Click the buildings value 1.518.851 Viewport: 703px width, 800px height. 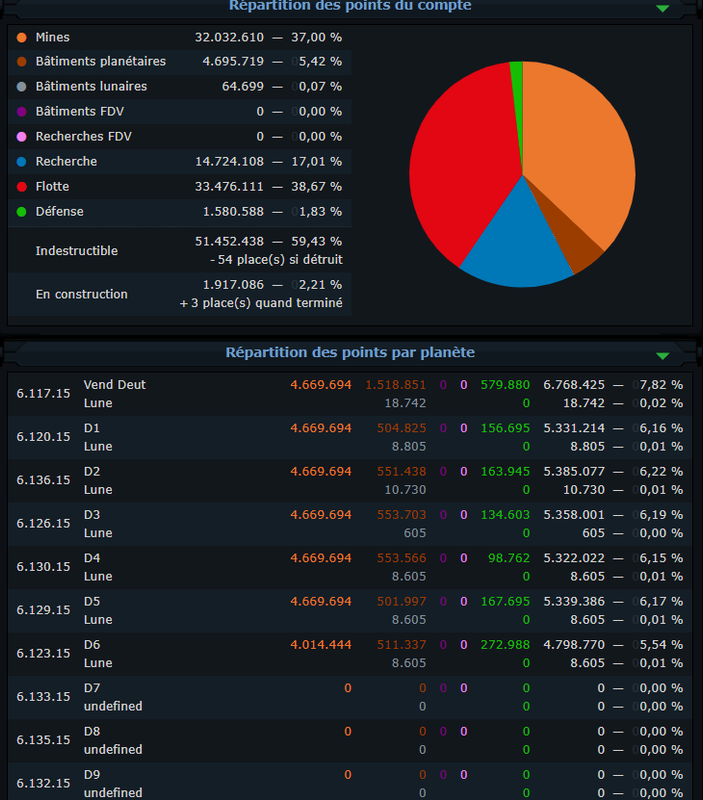(x=396, y=385)
